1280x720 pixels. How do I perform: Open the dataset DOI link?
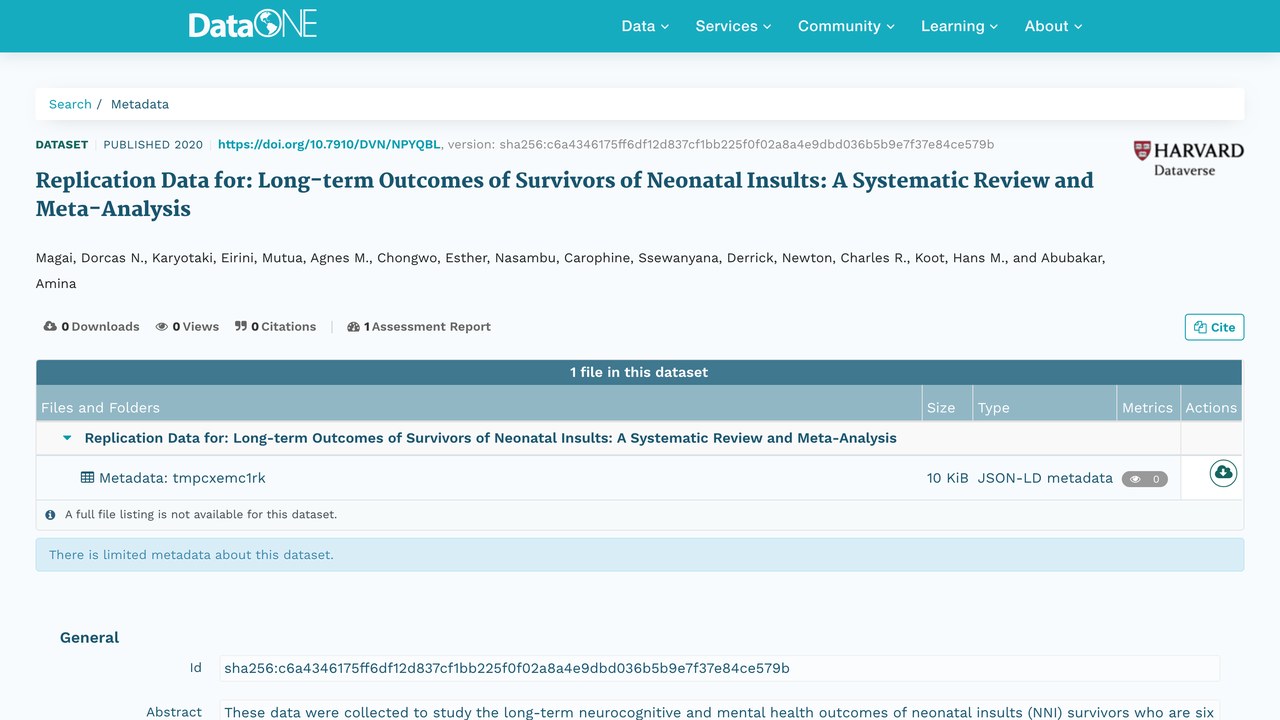point(329,144)
